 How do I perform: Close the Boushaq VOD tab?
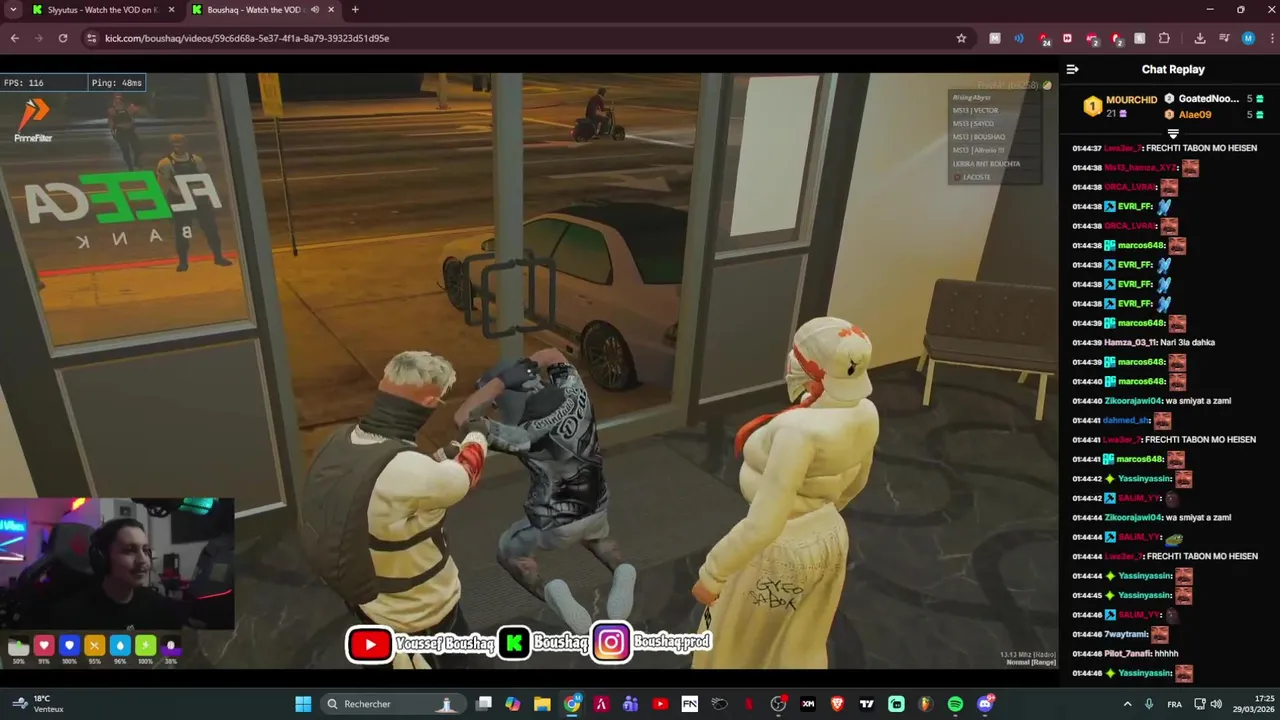point(331,10)
